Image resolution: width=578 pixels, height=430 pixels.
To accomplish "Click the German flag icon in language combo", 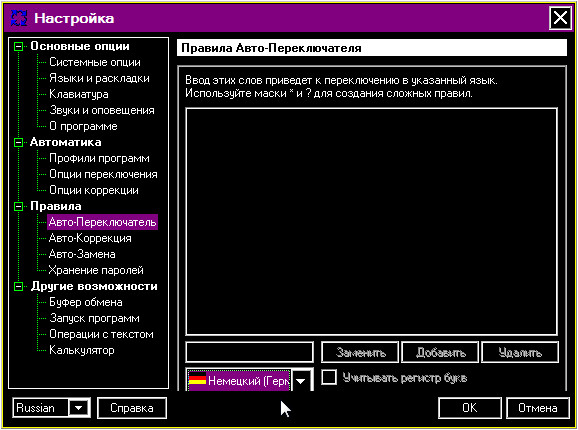I will 197,379.
